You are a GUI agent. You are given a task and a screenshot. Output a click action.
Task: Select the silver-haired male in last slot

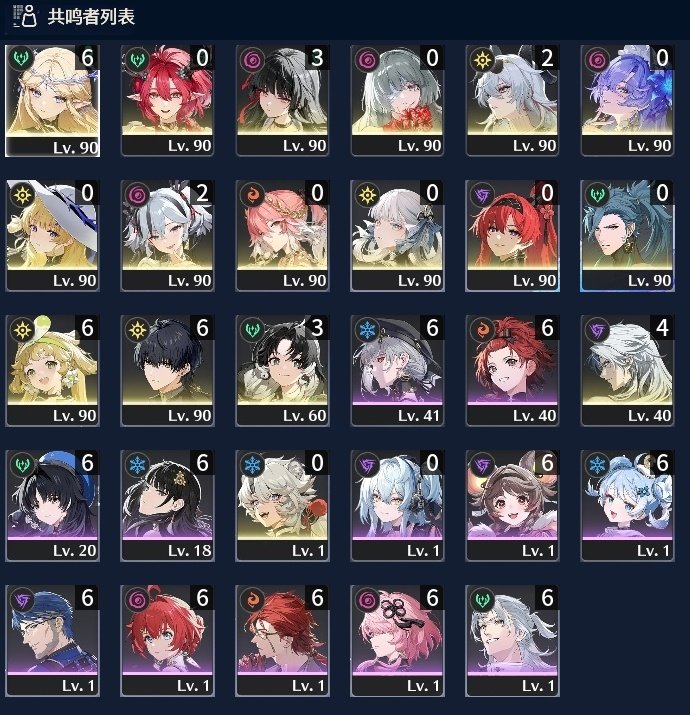512,641
